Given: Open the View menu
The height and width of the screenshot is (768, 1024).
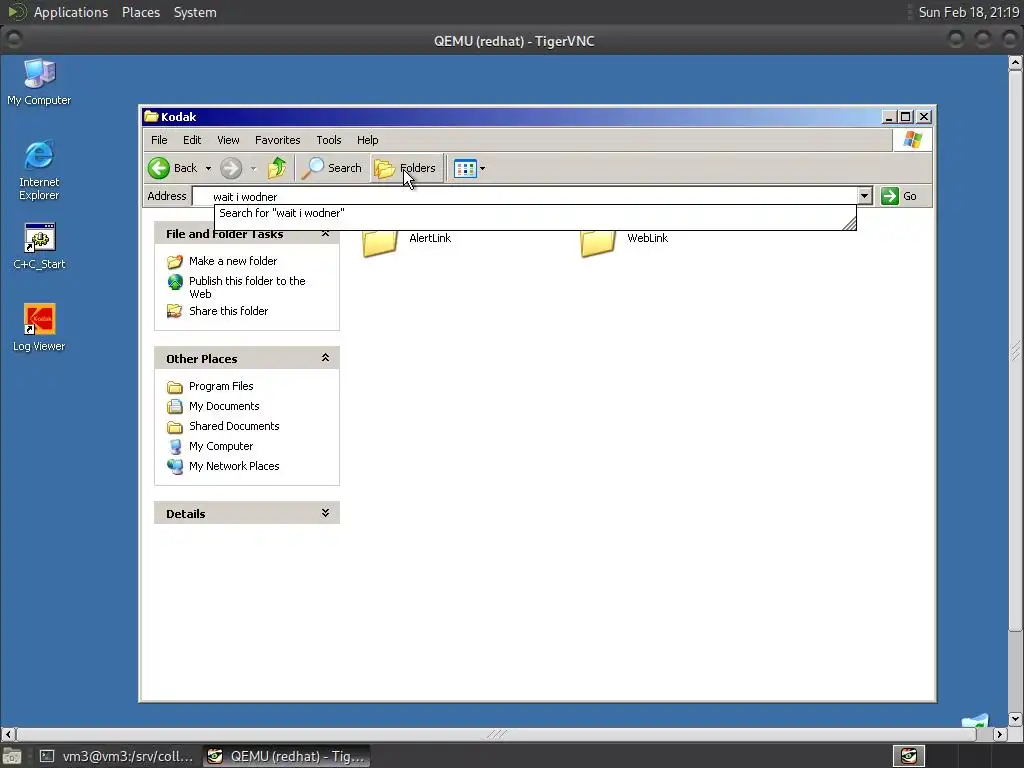Looking at the screenshot, I should click(229, 140).
